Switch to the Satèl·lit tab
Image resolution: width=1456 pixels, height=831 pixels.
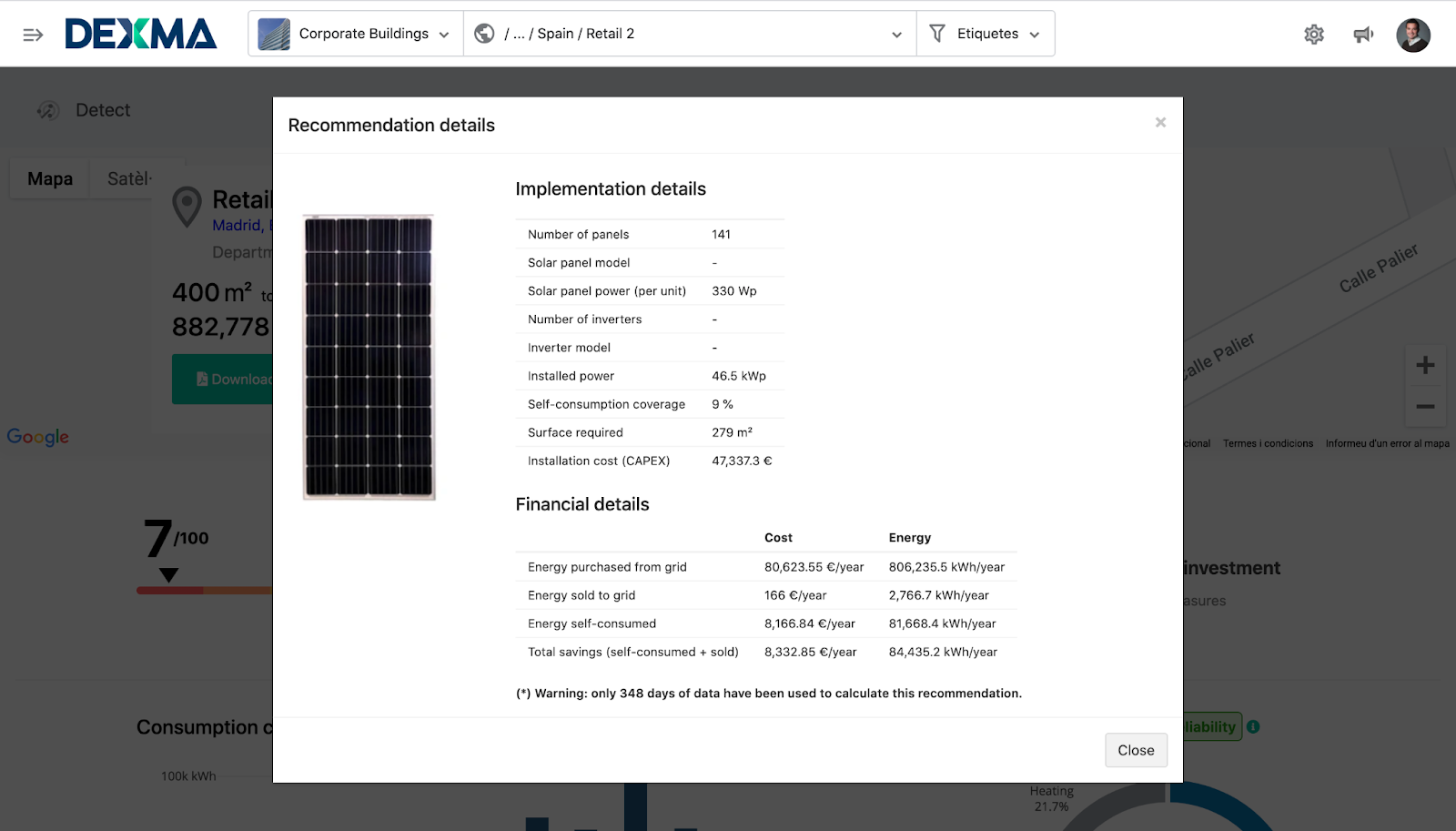pyautogui.click(x=129, y=178)
